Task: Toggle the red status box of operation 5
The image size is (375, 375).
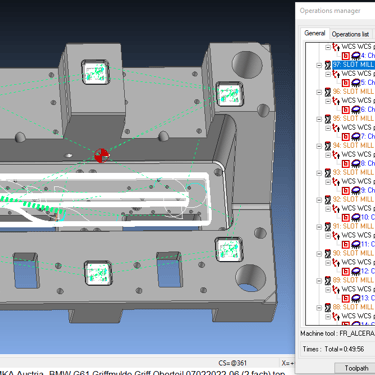Action: coord(346,83)
